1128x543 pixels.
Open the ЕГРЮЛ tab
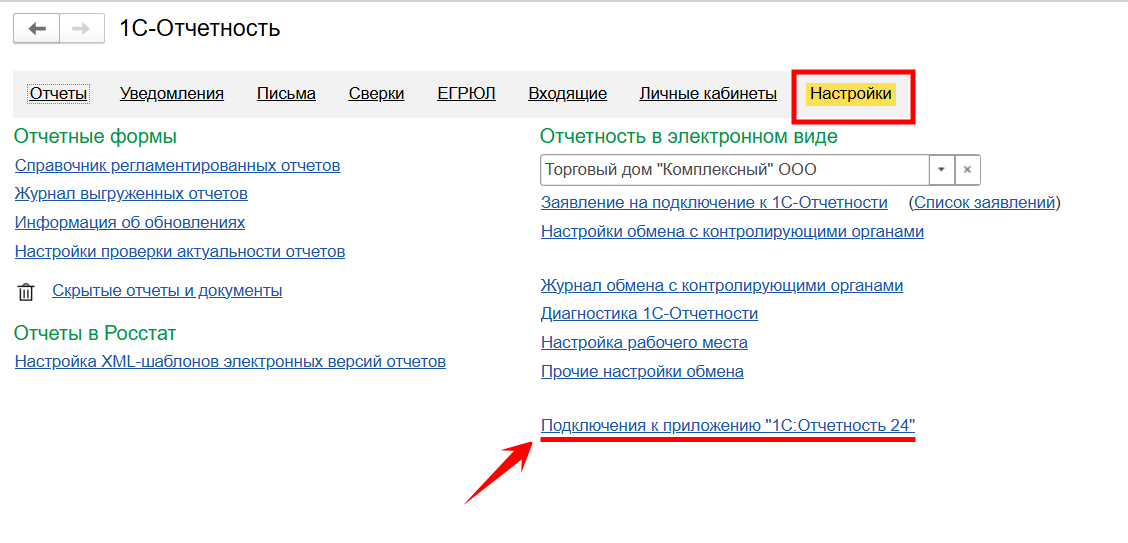coord(466,93)
